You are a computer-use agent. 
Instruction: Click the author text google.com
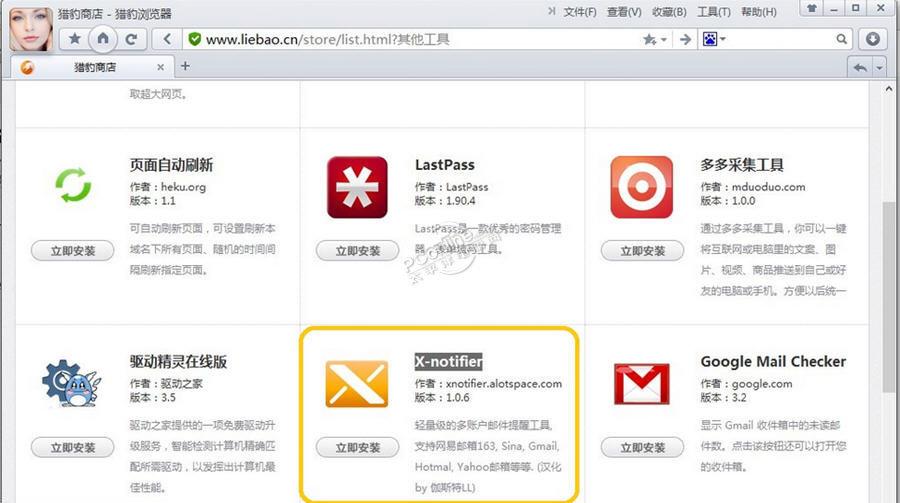[762, 384]
